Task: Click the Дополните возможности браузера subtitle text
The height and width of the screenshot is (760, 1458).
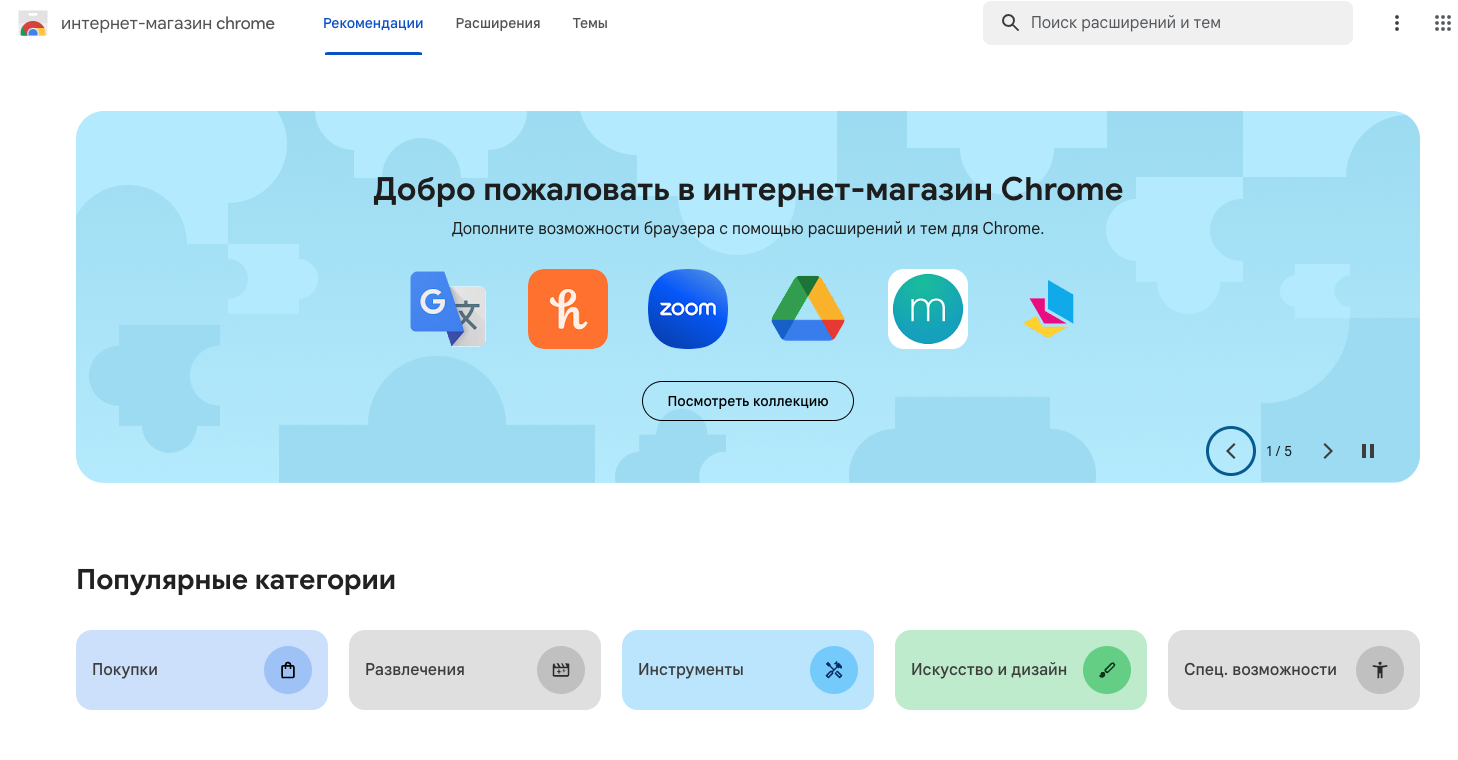Action: (748, 229)
